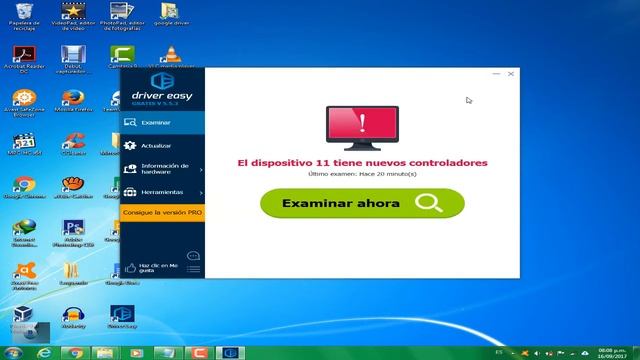Click the ES language indicator
Screen dimensions: 640x360
coord(499,352)
